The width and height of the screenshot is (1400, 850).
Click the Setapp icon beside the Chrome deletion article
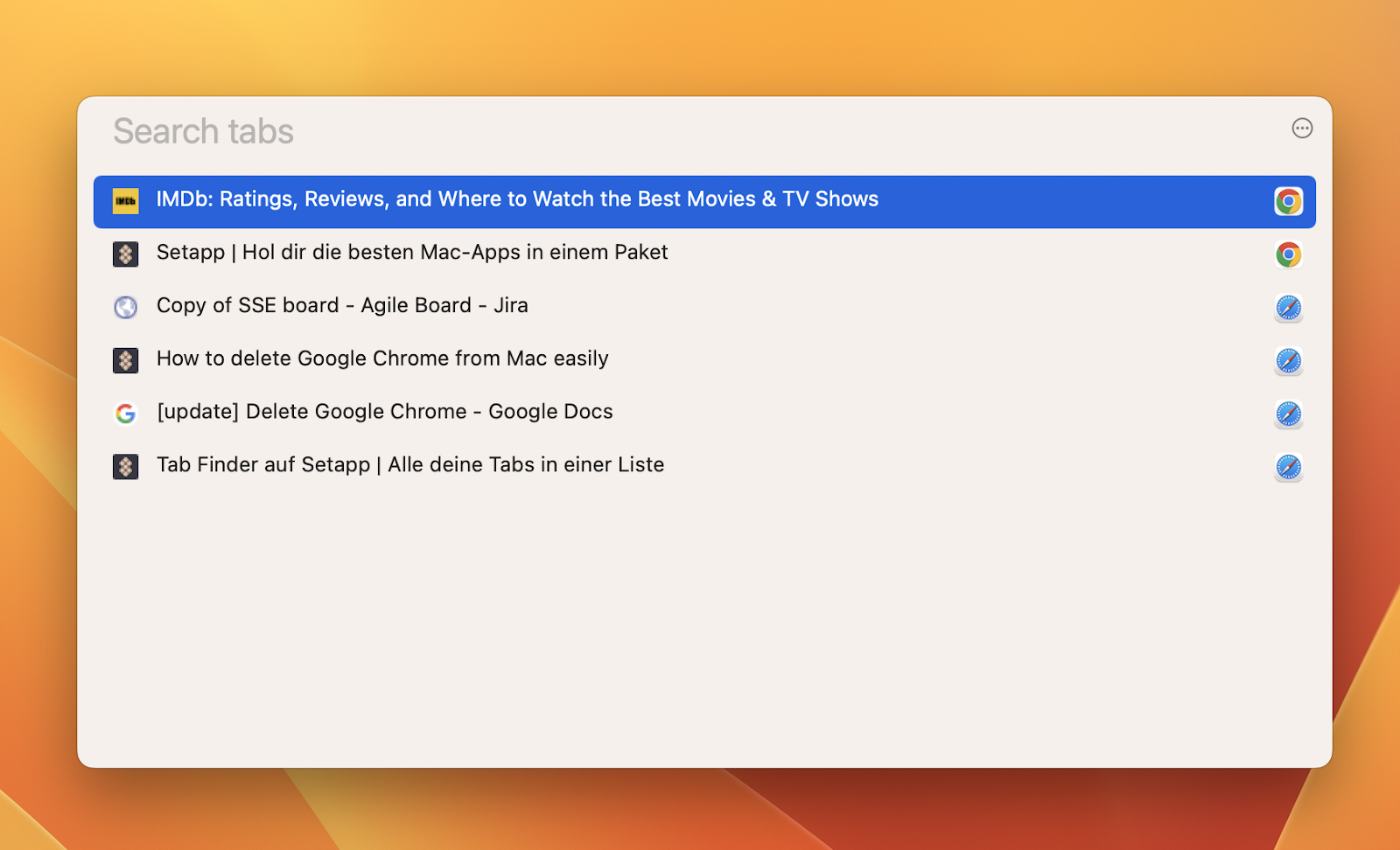click(125, 360)
